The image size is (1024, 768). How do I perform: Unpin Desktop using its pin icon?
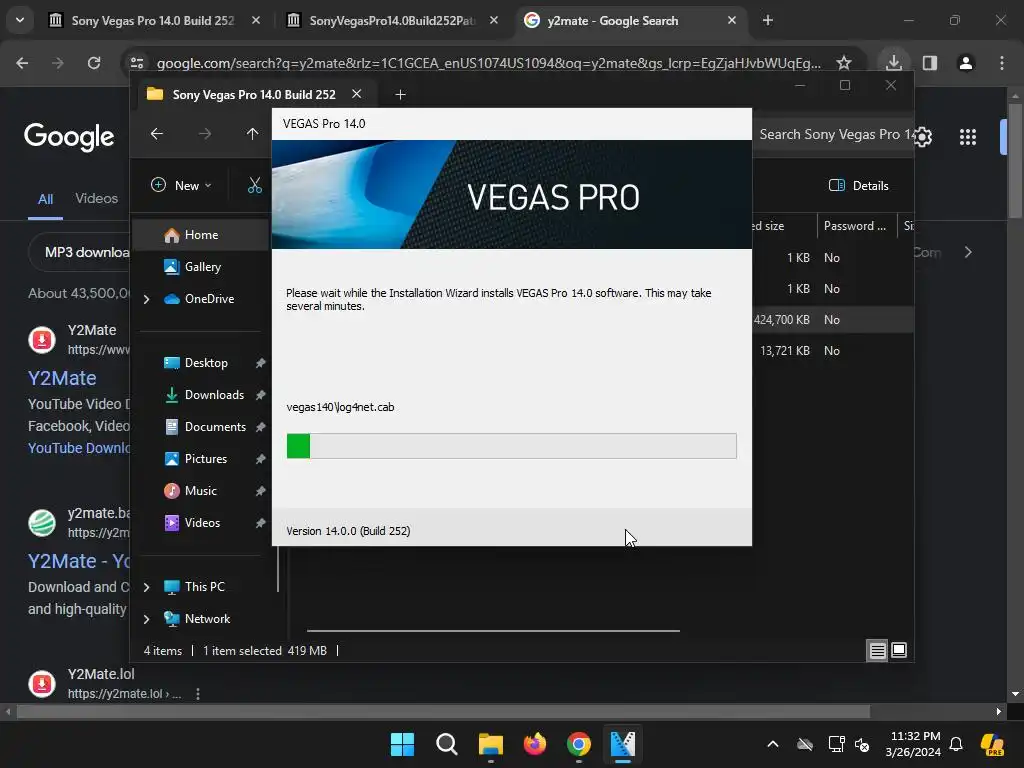[260, 363]
